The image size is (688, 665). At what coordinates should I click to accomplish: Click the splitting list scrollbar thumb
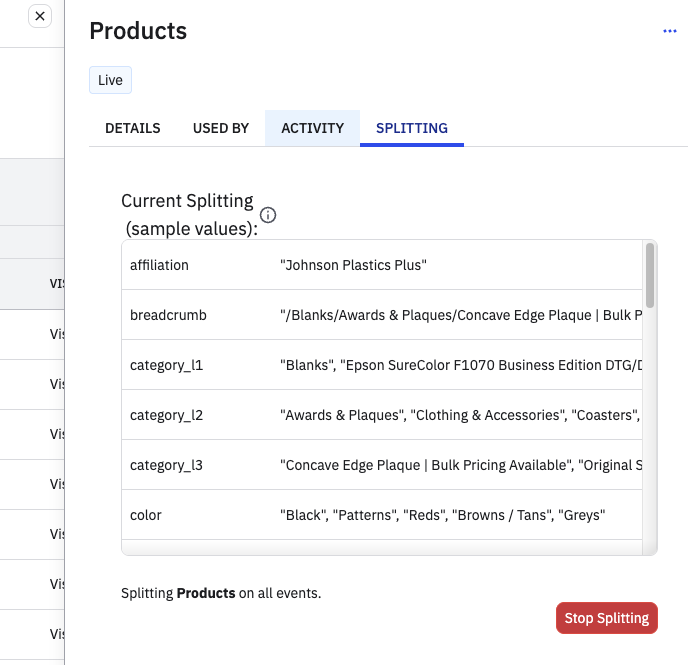click(650, 276)
